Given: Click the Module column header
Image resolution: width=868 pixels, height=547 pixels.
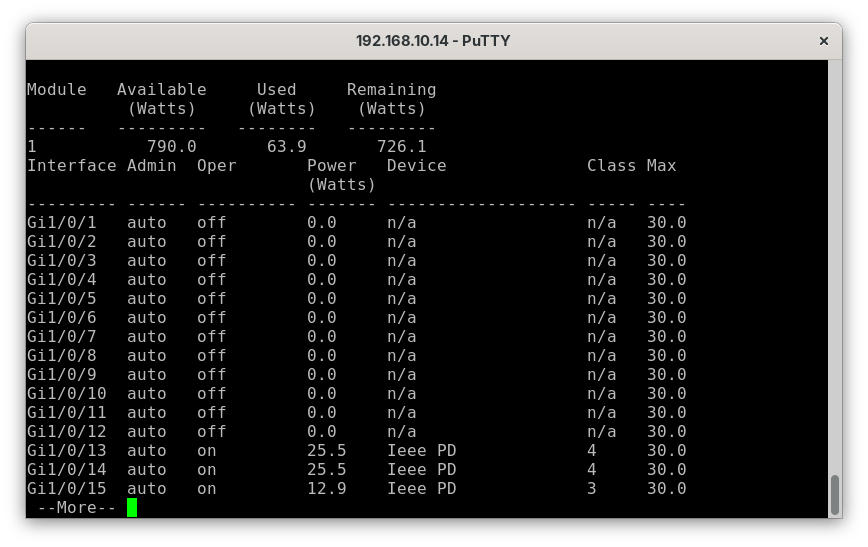Looking at the screenshot, I should click(x=56, y=90).
